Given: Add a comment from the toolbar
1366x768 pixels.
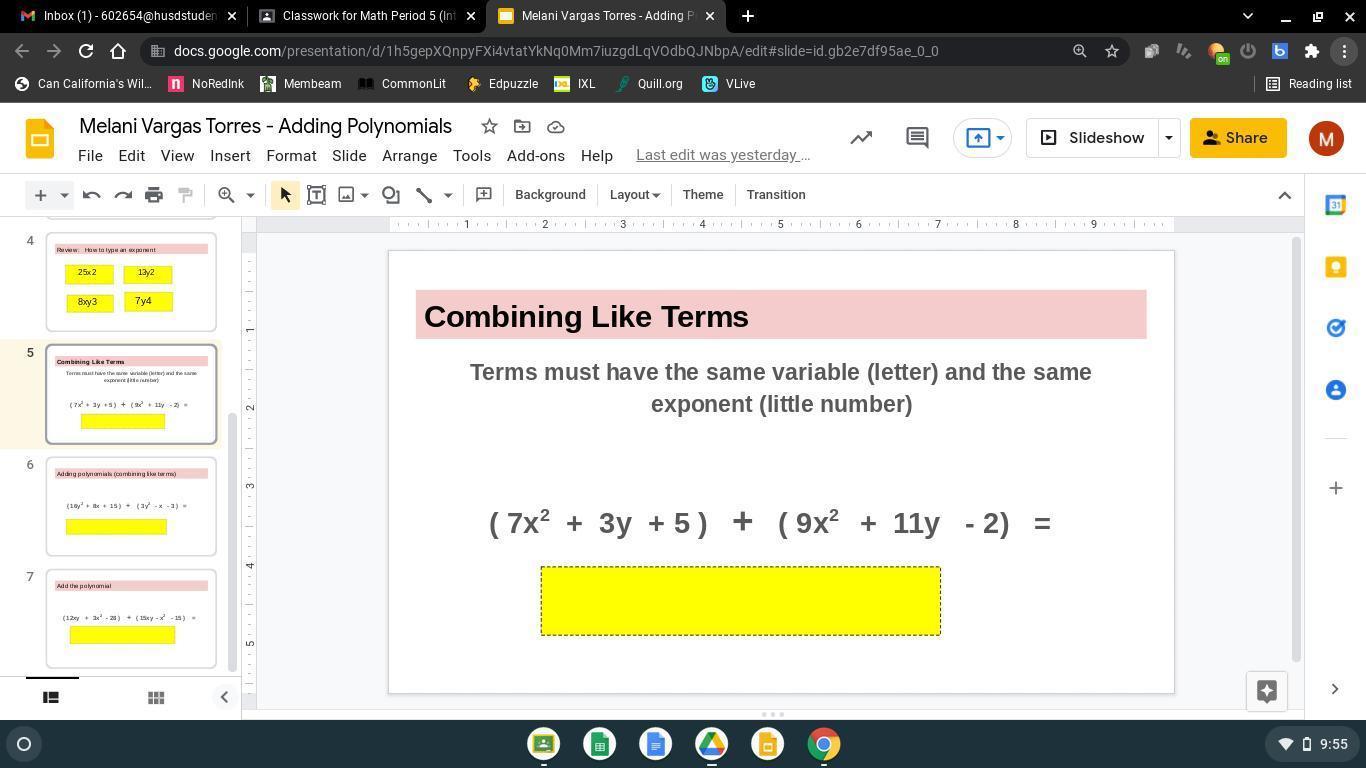Looking at the screenshot, I should tap(483, 195).
